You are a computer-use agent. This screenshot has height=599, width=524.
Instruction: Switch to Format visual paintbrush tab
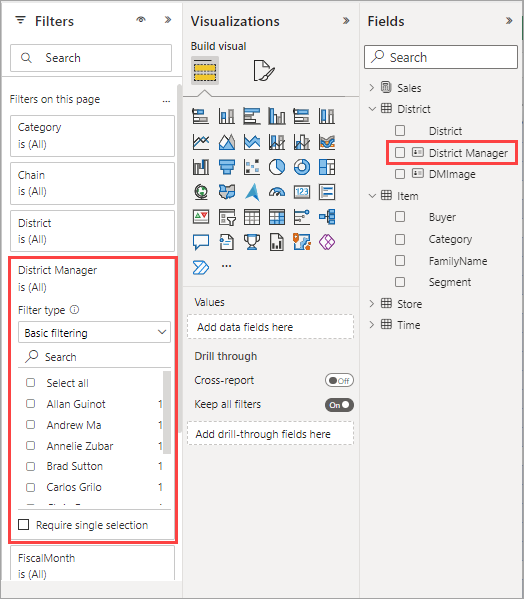click(x=264, y=71)
